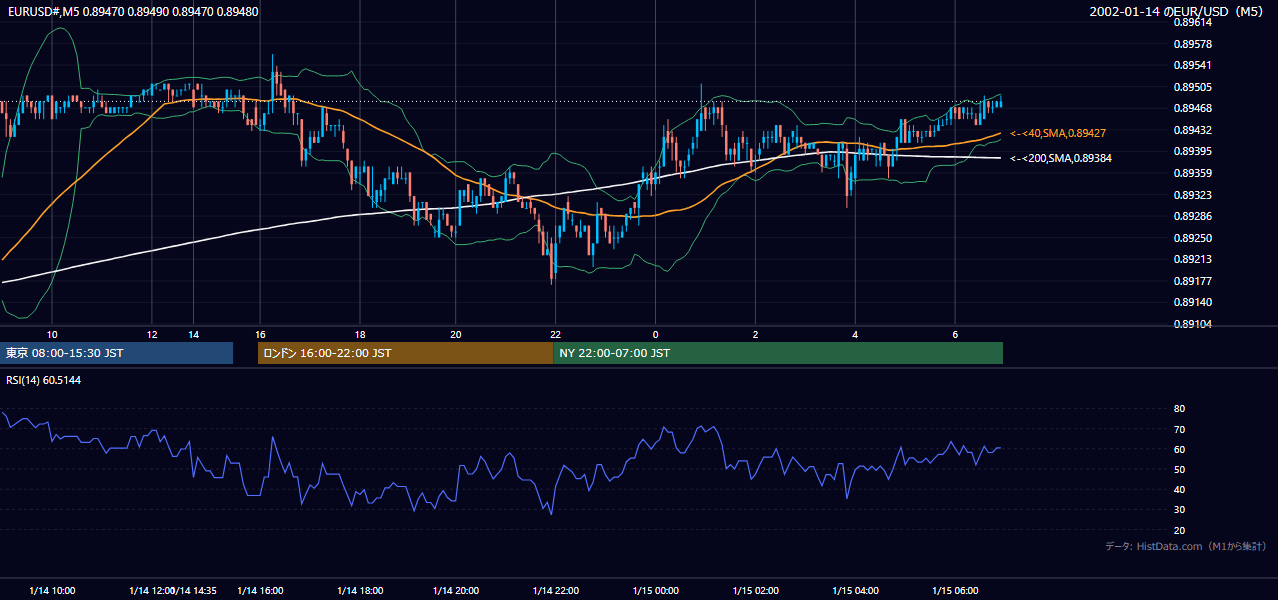Select the 200 SMA 0.89384 label
1278x600 pixels.
point(1060,158)
